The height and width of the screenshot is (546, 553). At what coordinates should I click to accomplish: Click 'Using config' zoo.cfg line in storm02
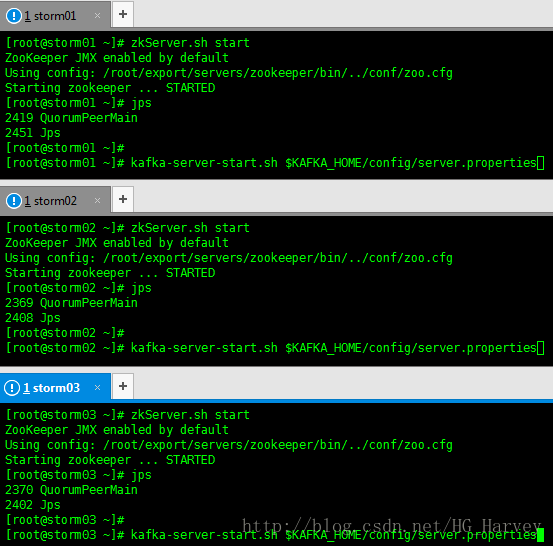pos(229,258)
